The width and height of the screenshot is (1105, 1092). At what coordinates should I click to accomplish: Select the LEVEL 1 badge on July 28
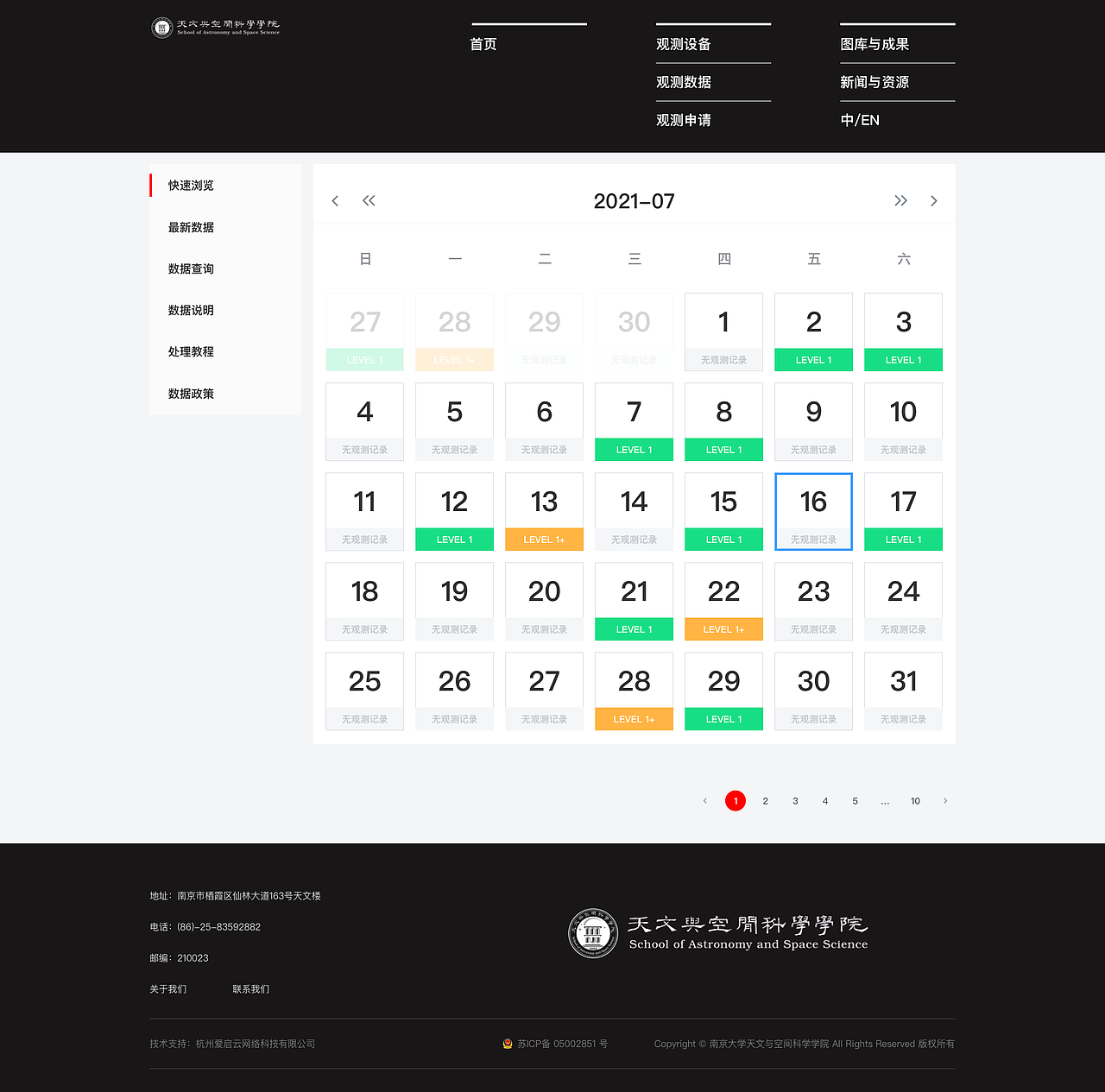[634, 718]
